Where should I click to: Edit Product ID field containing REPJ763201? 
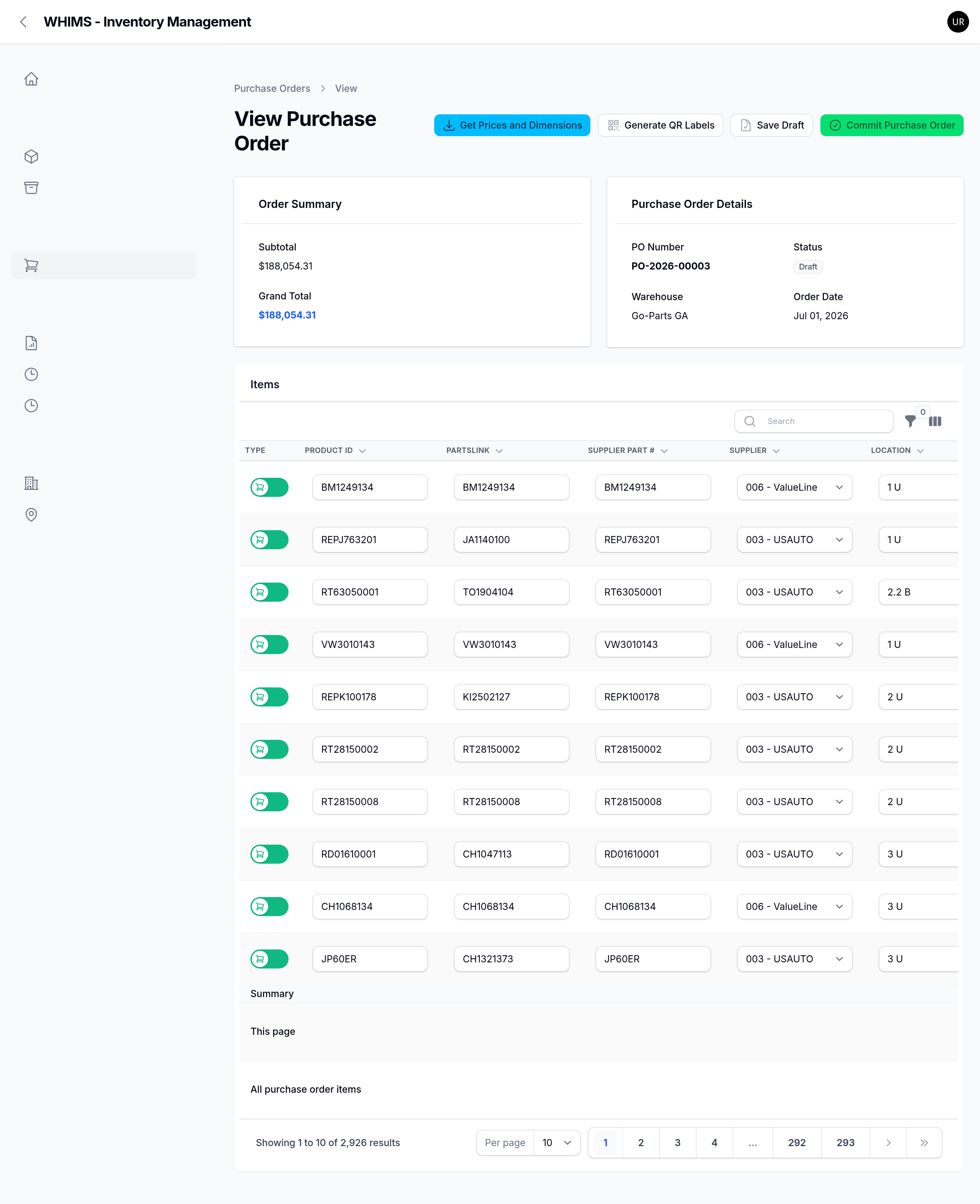tap(370, 540)
